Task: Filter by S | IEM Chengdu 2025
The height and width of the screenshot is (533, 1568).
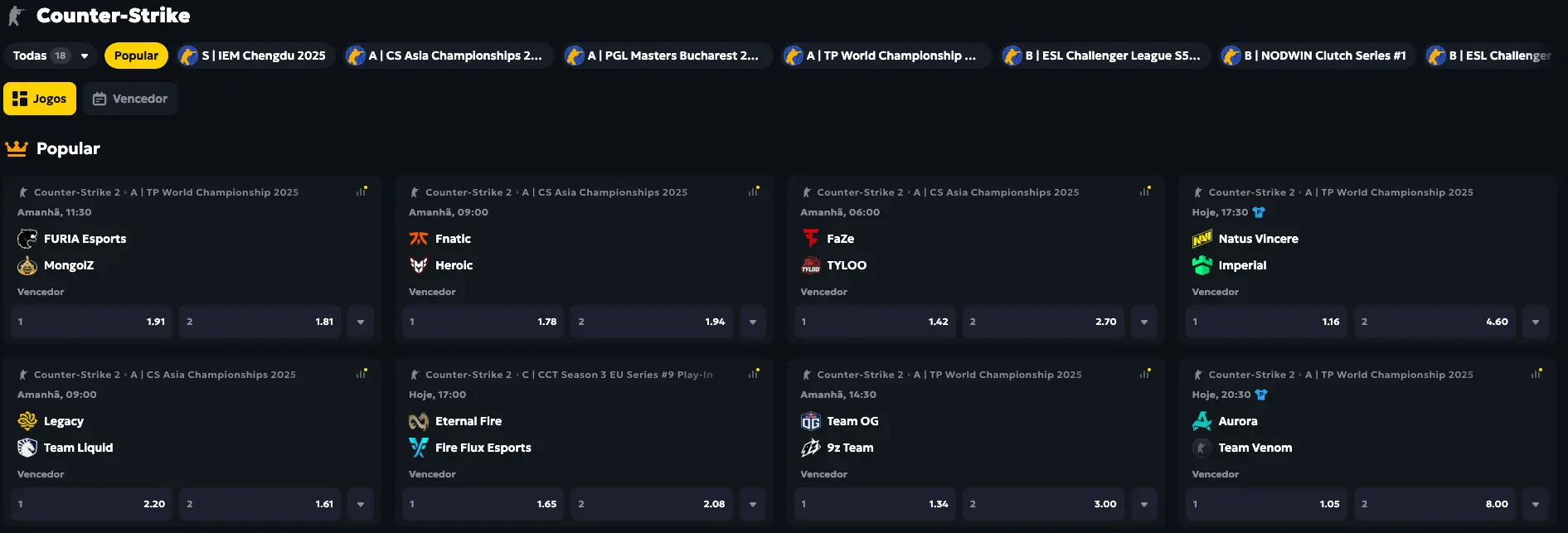Action: (255, 56)
